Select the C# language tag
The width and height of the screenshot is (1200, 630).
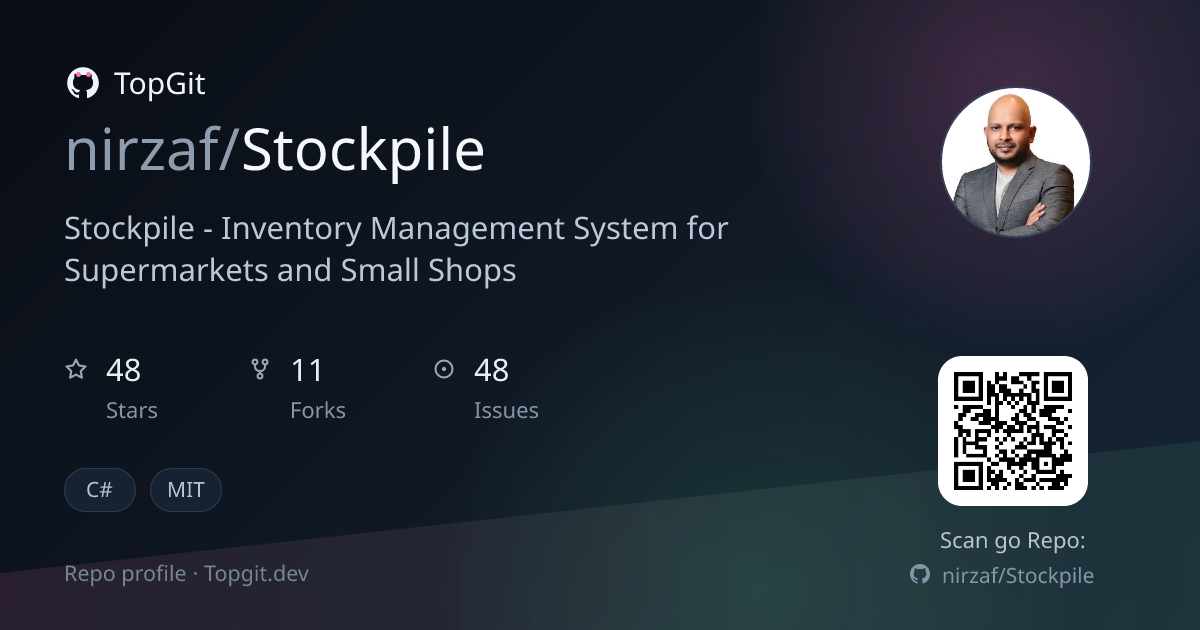pos(100,490)
